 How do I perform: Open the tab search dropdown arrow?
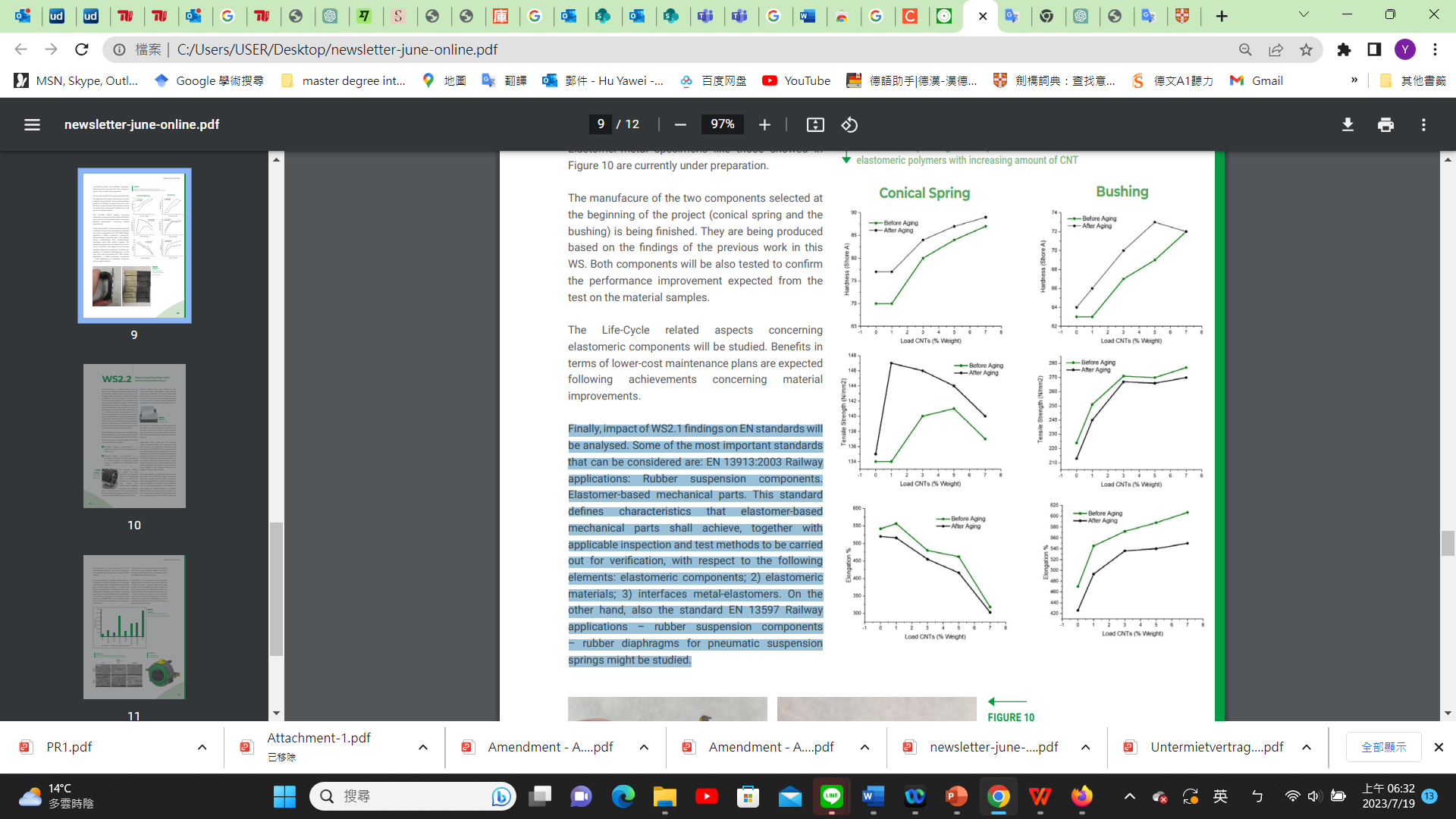coord(1304,14)
